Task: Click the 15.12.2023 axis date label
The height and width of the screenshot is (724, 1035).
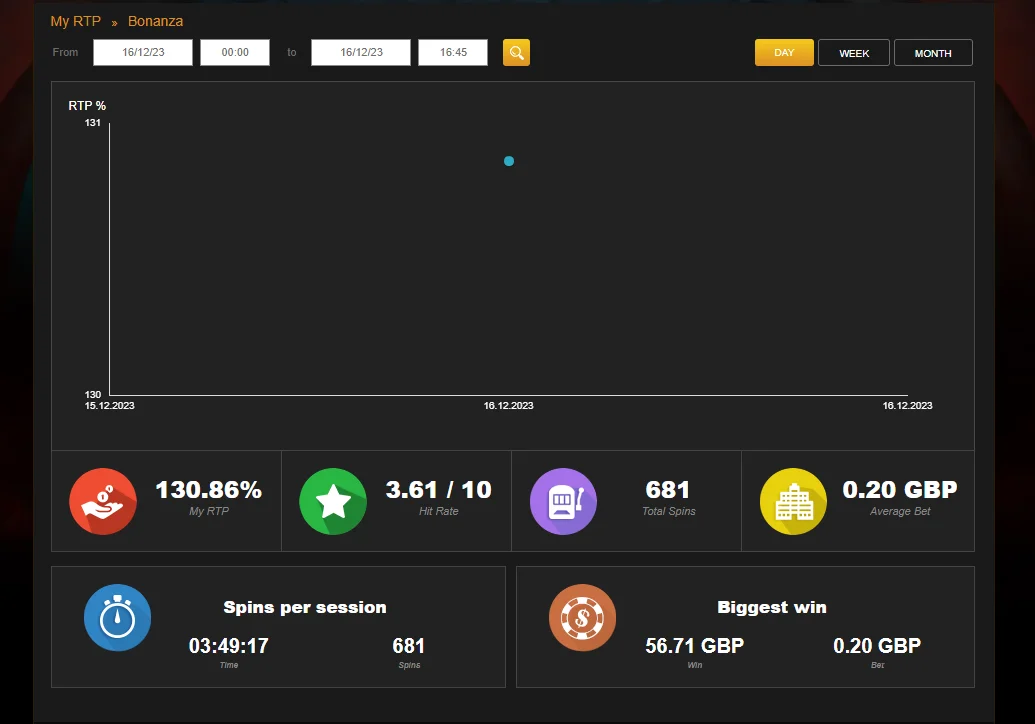Action: (110, 405)
